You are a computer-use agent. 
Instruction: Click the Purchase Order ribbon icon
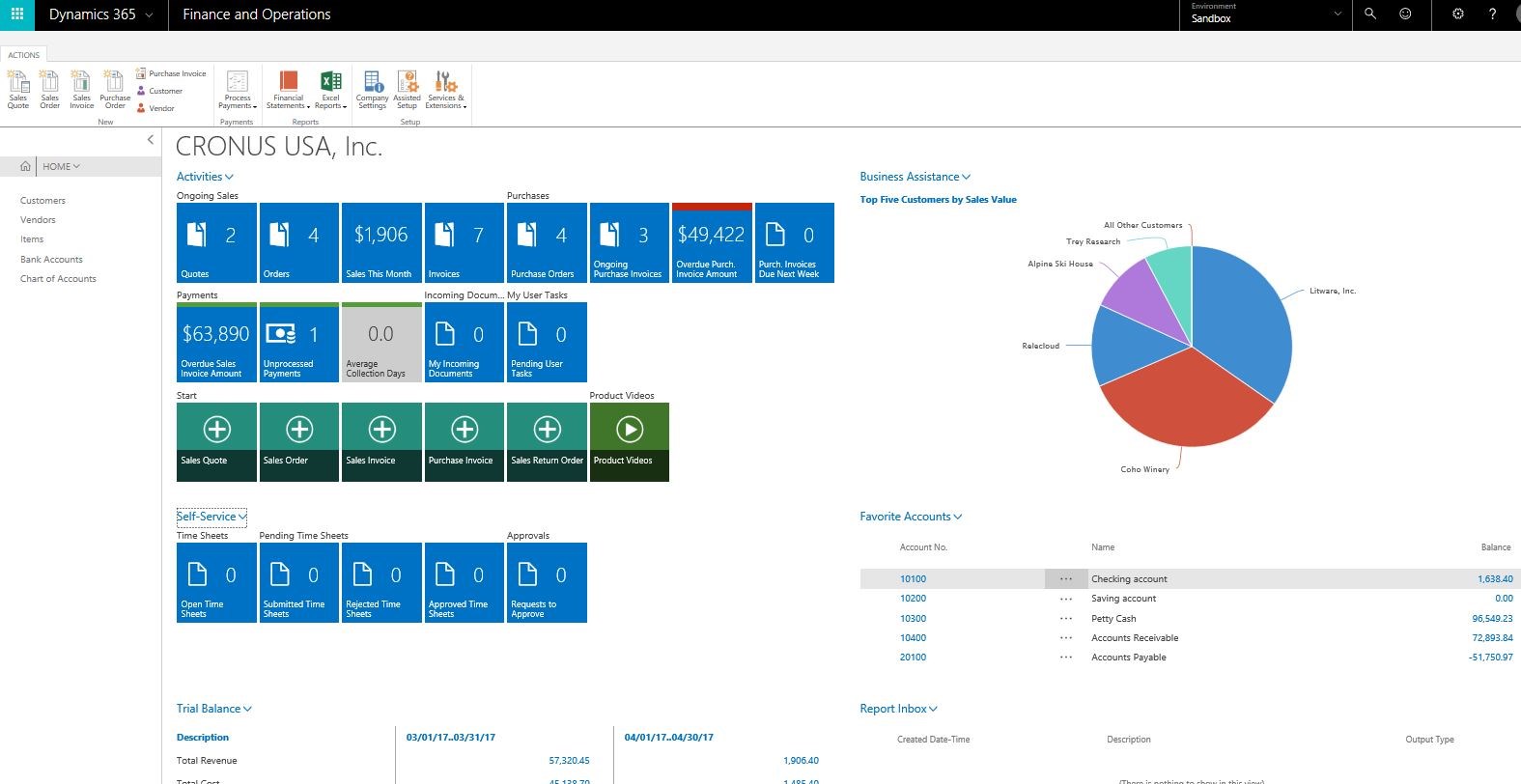(115, 89)
